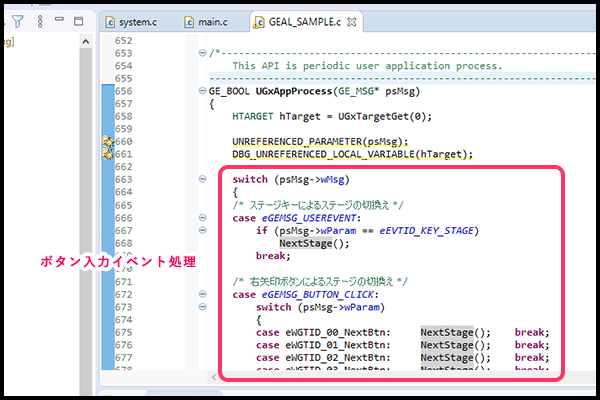
Task: Click NextStage() on the eWGTID_00_NextBtn line
Action: click(x=455, y=333)
